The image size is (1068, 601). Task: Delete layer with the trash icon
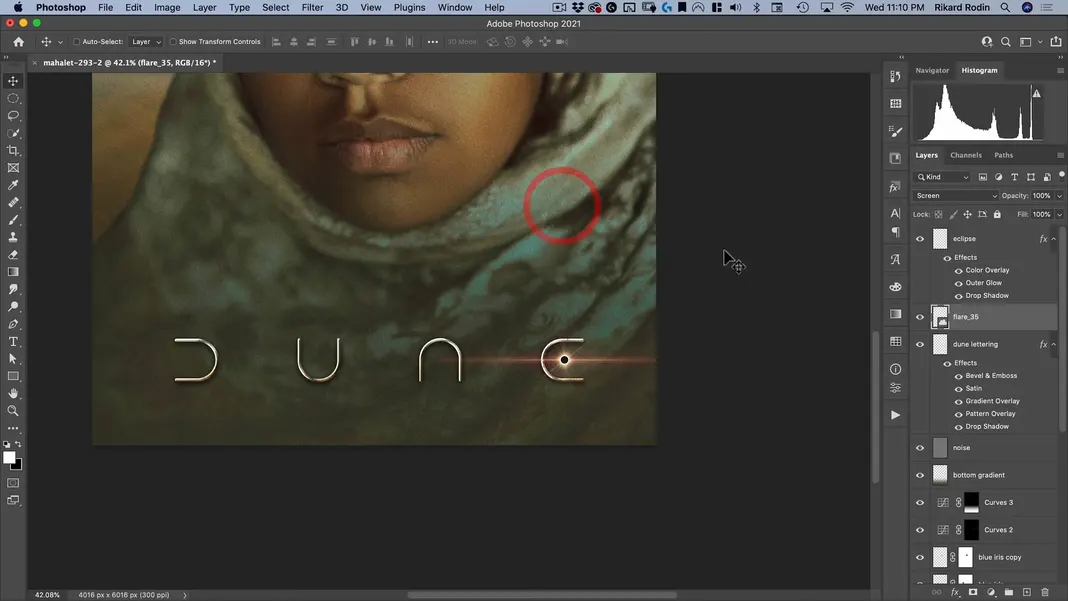click(x=1045, y=593)
